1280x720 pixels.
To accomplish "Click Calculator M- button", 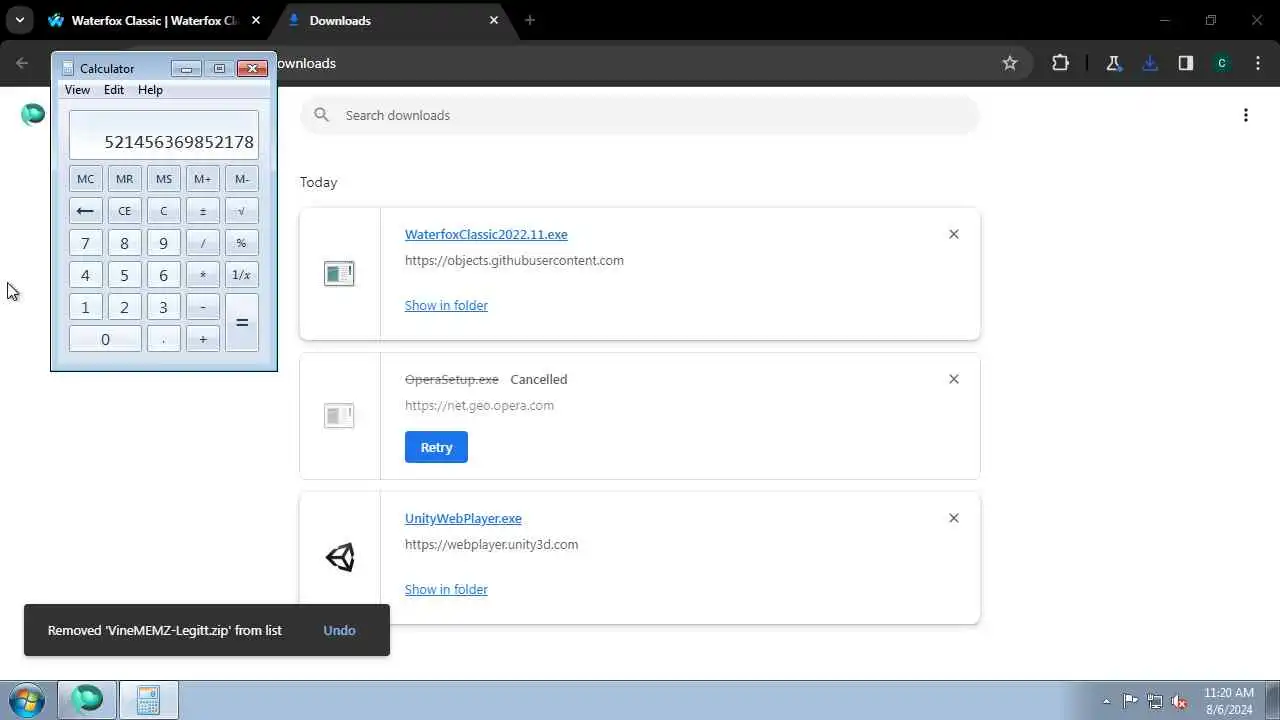I will [241, 179].
